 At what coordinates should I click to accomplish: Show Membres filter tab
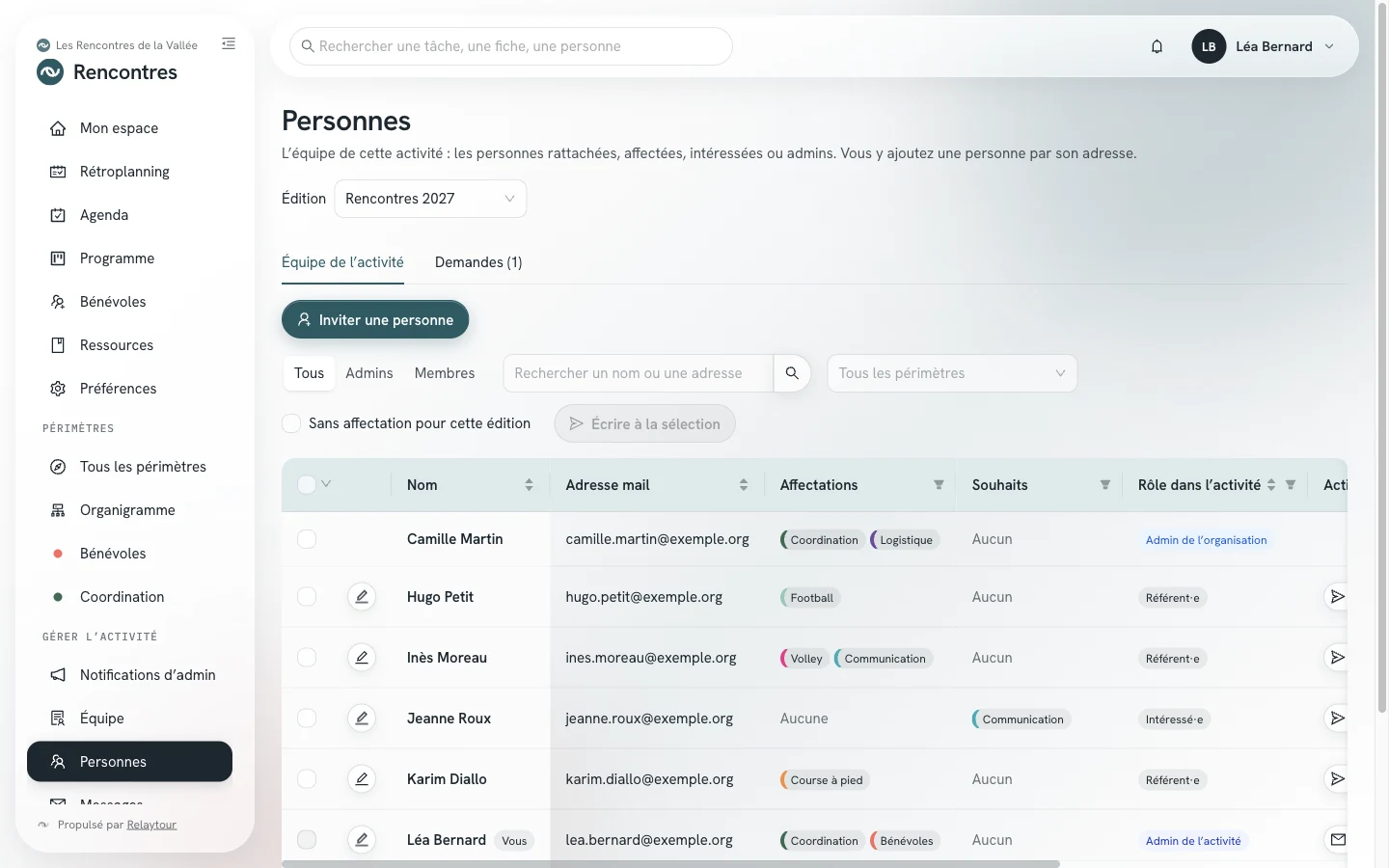coord(445,373)
